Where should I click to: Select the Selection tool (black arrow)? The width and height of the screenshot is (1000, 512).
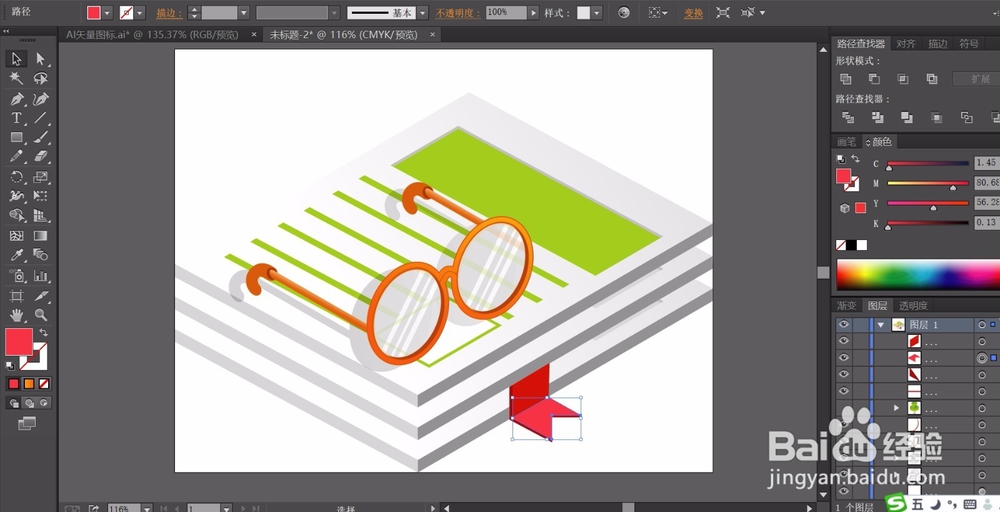(17, 59)
